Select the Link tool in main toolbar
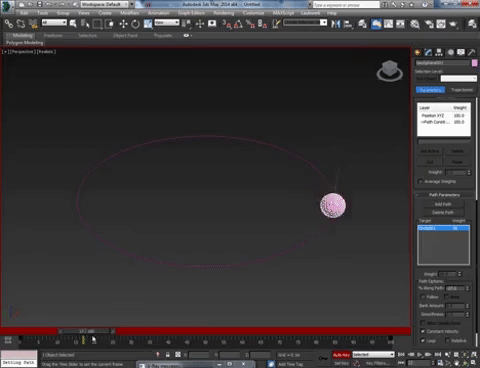The height and width of the screenshot is (368, 480). (9, 24)
